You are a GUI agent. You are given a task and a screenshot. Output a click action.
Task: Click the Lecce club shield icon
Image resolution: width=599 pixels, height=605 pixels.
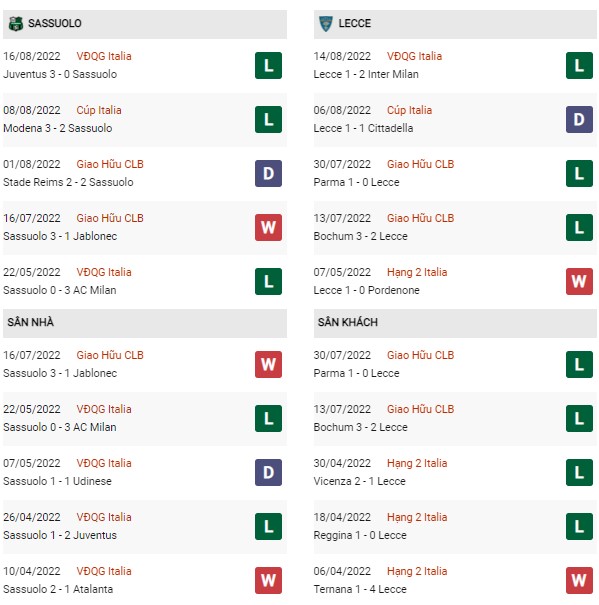click(x=326, y=24)
